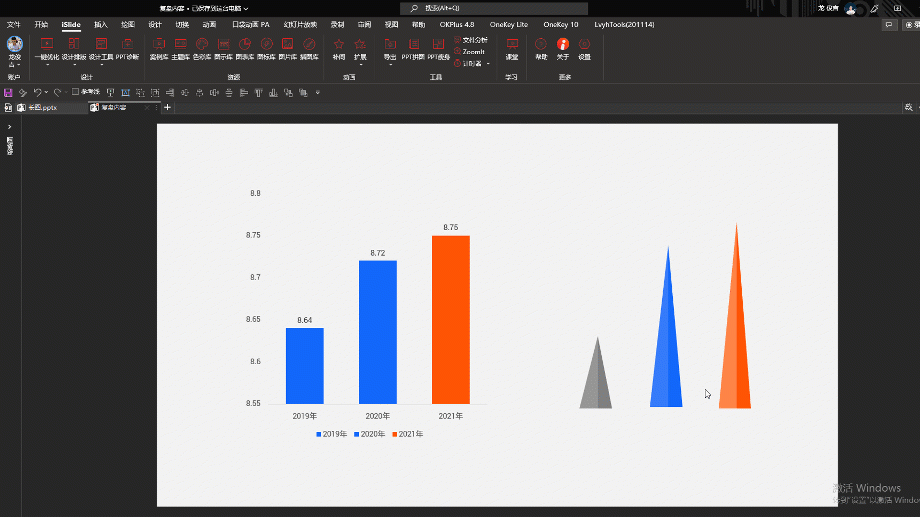Open the comments button at top right

click(889, 25)
